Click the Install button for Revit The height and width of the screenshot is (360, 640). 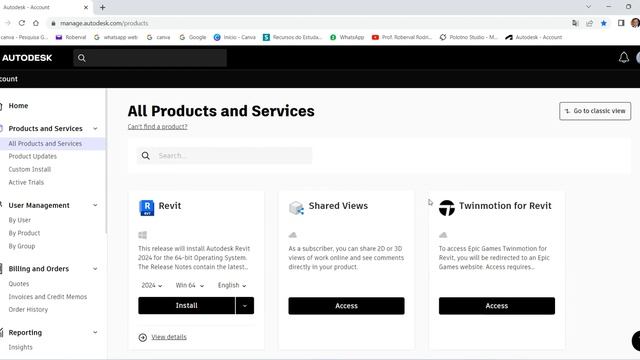point(187,306)
